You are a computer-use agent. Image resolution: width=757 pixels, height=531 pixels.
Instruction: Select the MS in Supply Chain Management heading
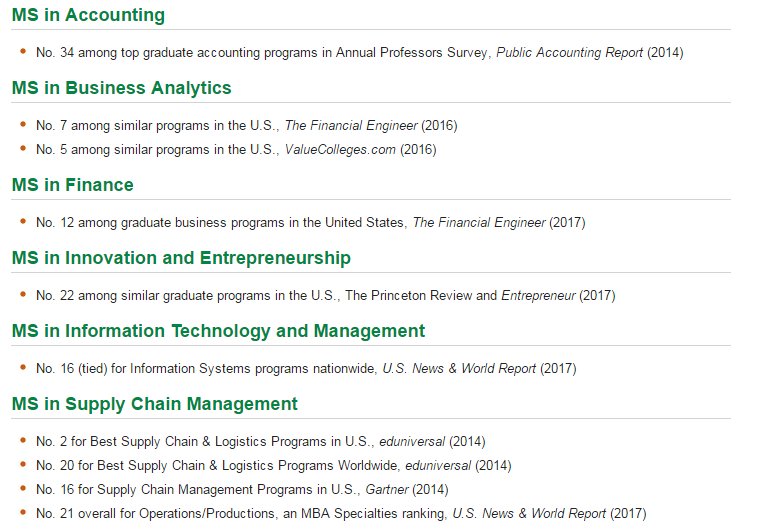pyautogui.click(x=155, y=404)
